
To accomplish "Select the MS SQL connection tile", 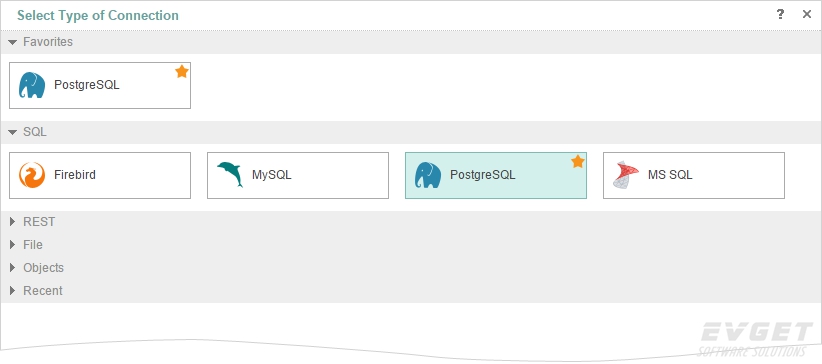I will click(694, 176).
